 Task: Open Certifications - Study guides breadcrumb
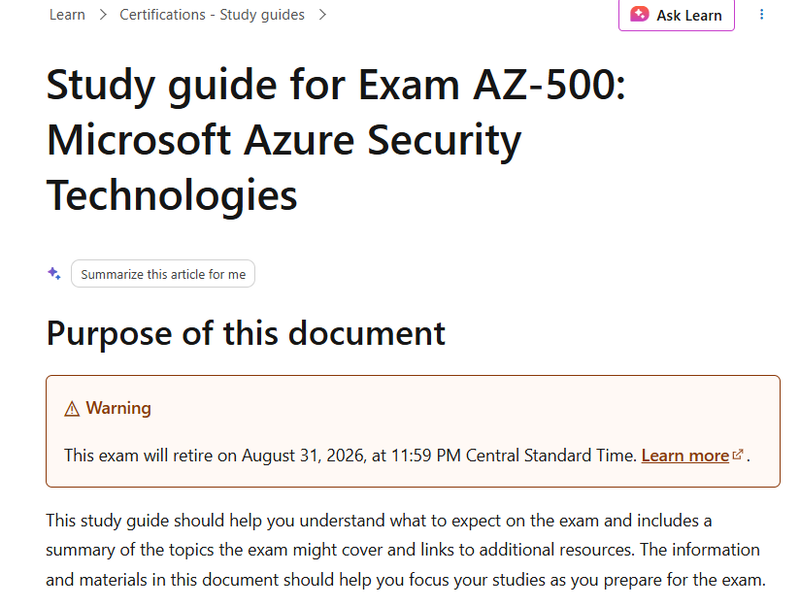pyautogui.click(x=212, y=15)
